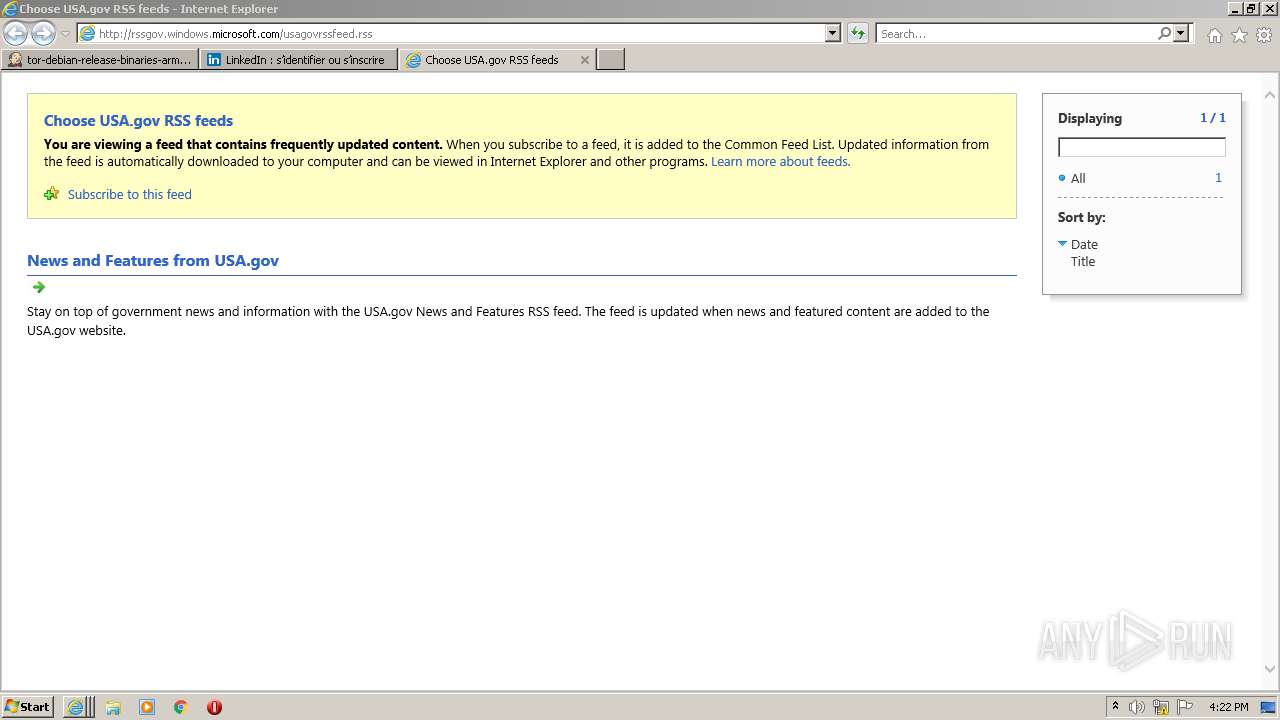
Task: Click the 1 / 1 displaying count
Action: (1212, 117)
